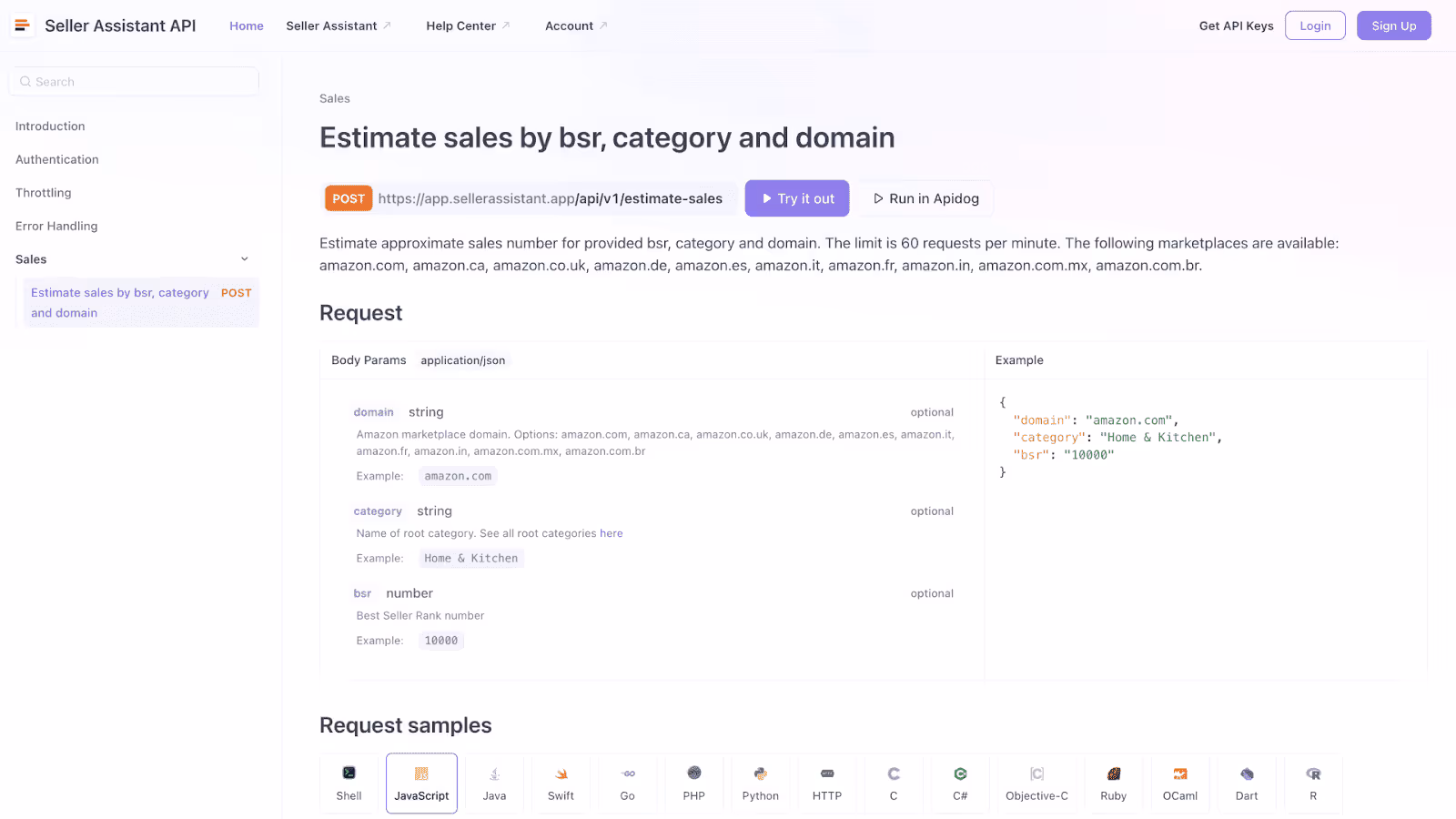This screenshot has height=819, width=1456.
Task: Click Run in Apidog button
Action: [926, 198]
